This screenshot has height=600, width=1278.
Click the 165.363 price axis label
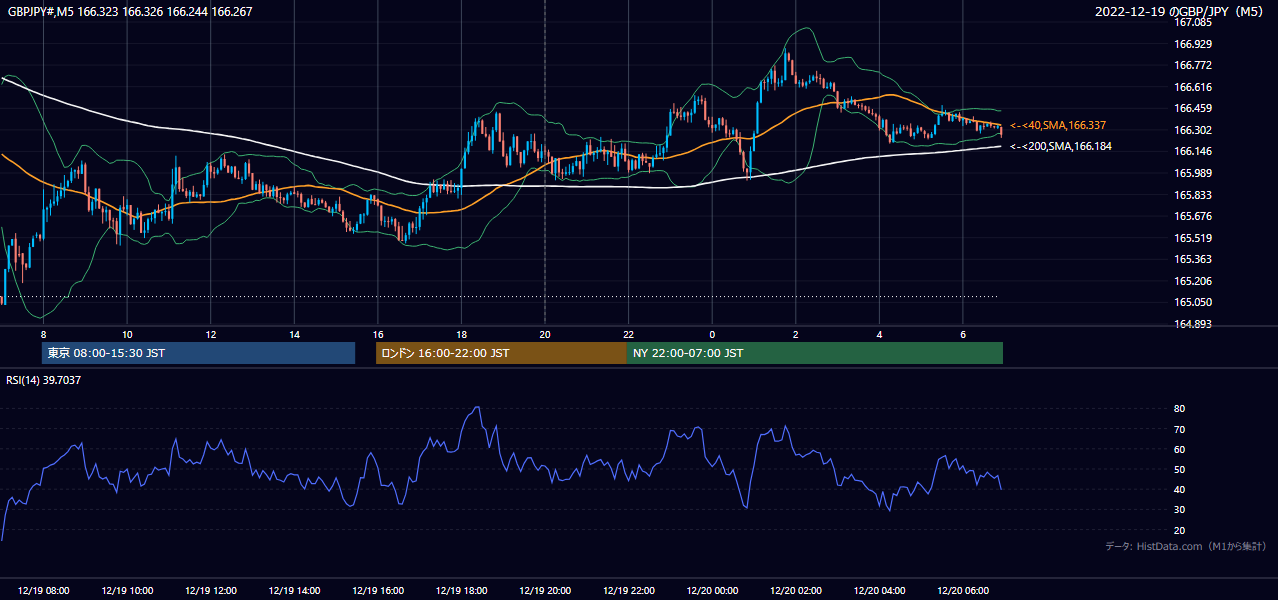point(1193,259)
